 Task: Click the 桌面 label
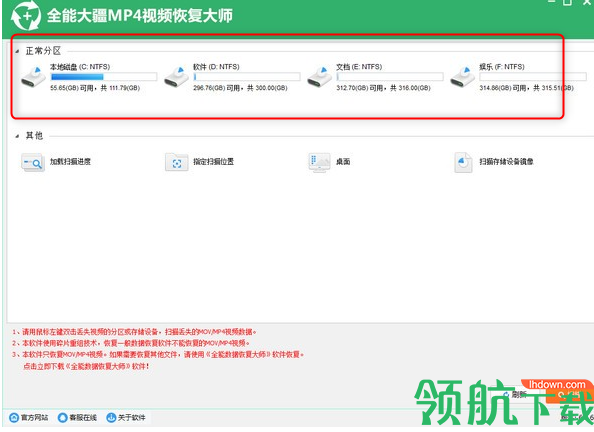[343, 162]
